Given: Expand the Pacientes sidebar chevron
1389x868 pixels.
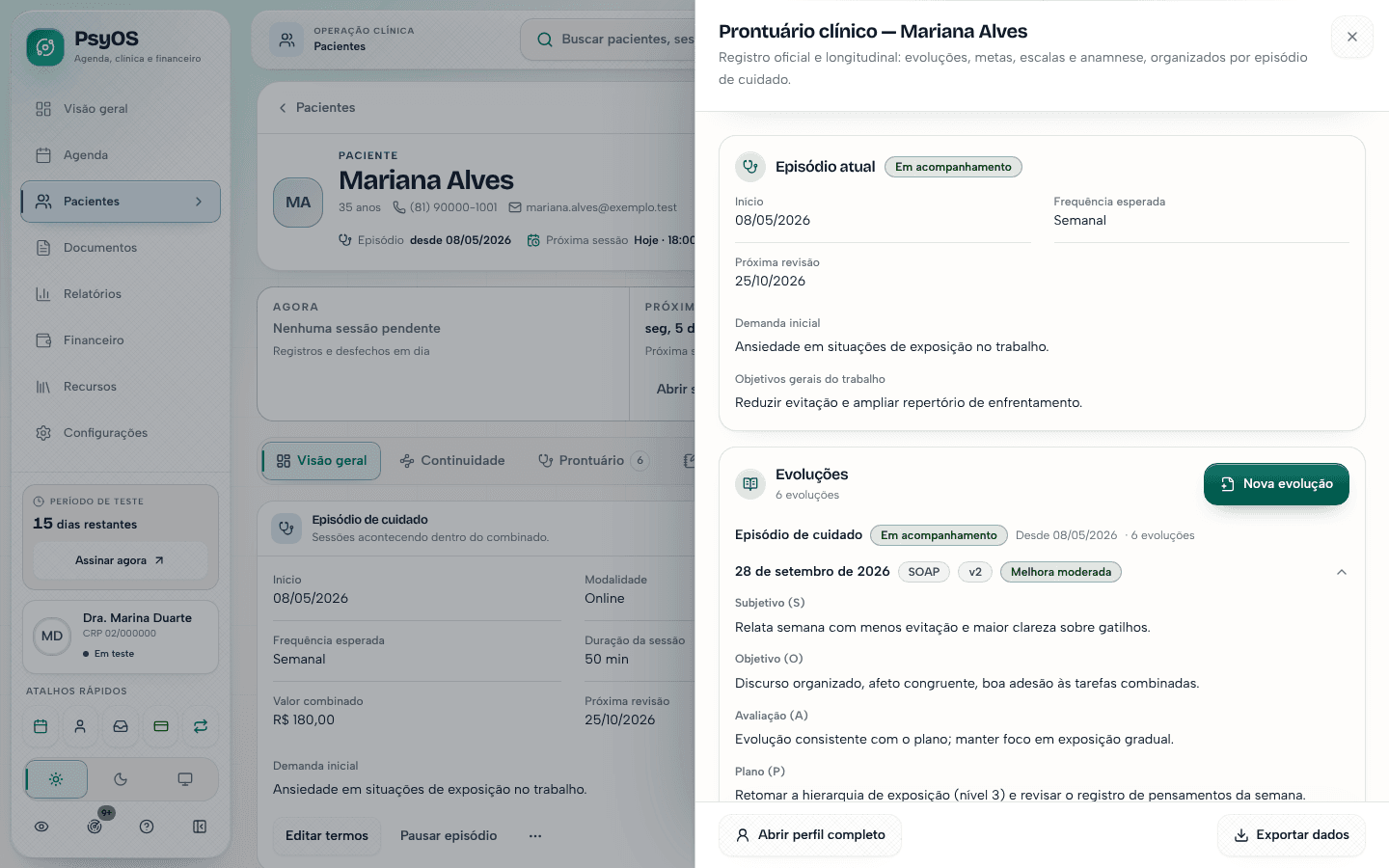Looking at the screenshot, I should point(199,202).
